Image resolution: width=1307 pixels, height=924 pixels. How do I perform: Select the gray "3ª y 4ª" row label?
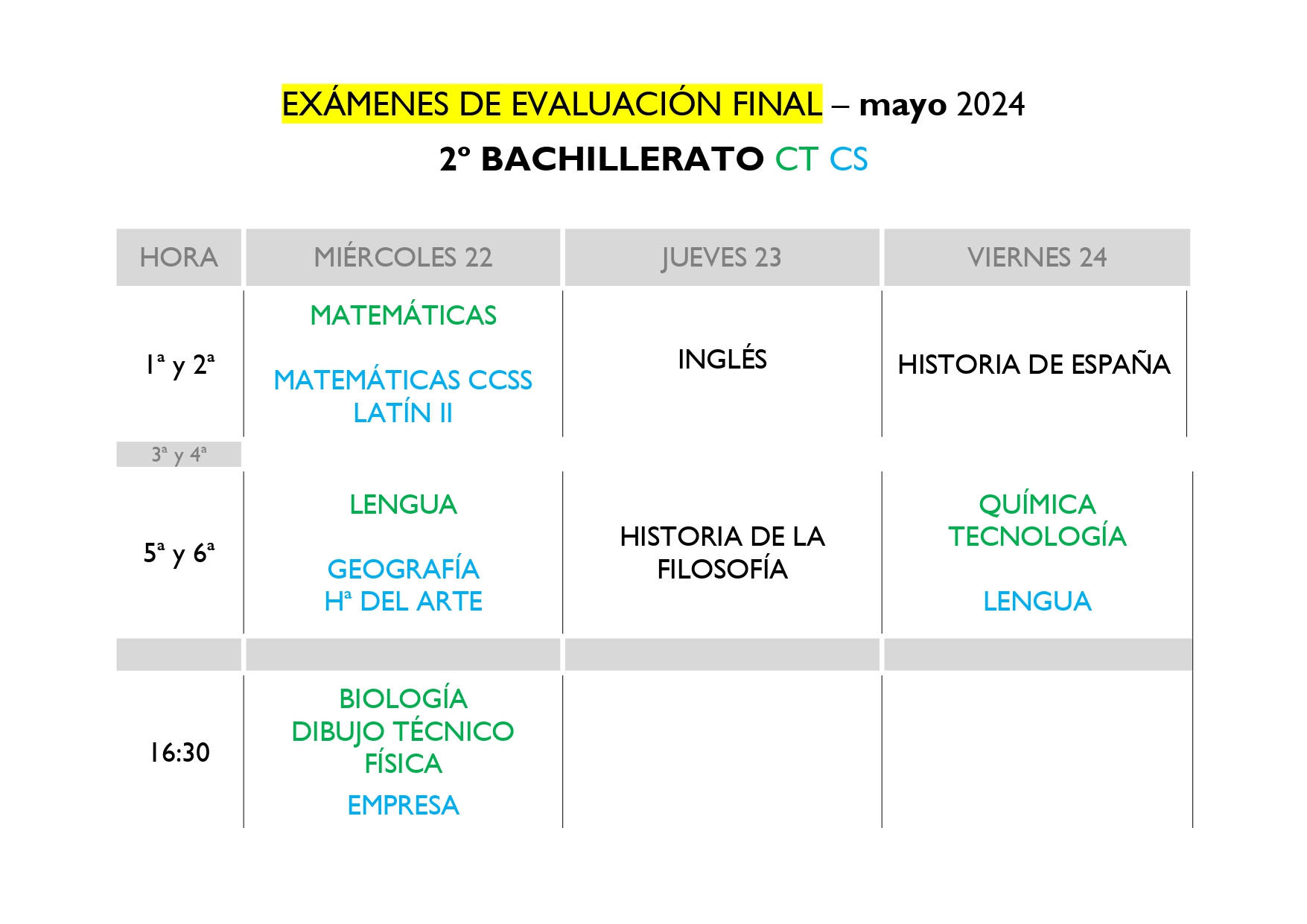pos(179,454)
